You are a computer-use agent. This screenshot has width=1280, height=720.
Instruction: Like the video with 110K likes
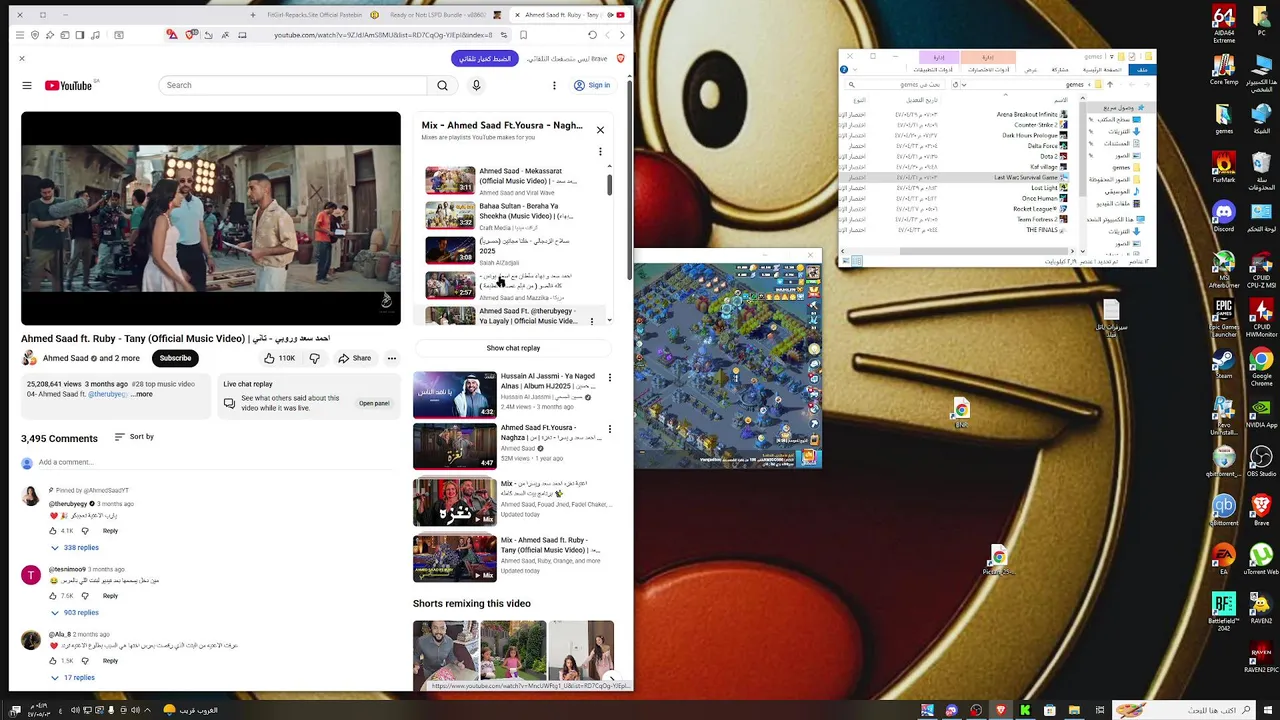pyautogui.click(x=280, y=358)
